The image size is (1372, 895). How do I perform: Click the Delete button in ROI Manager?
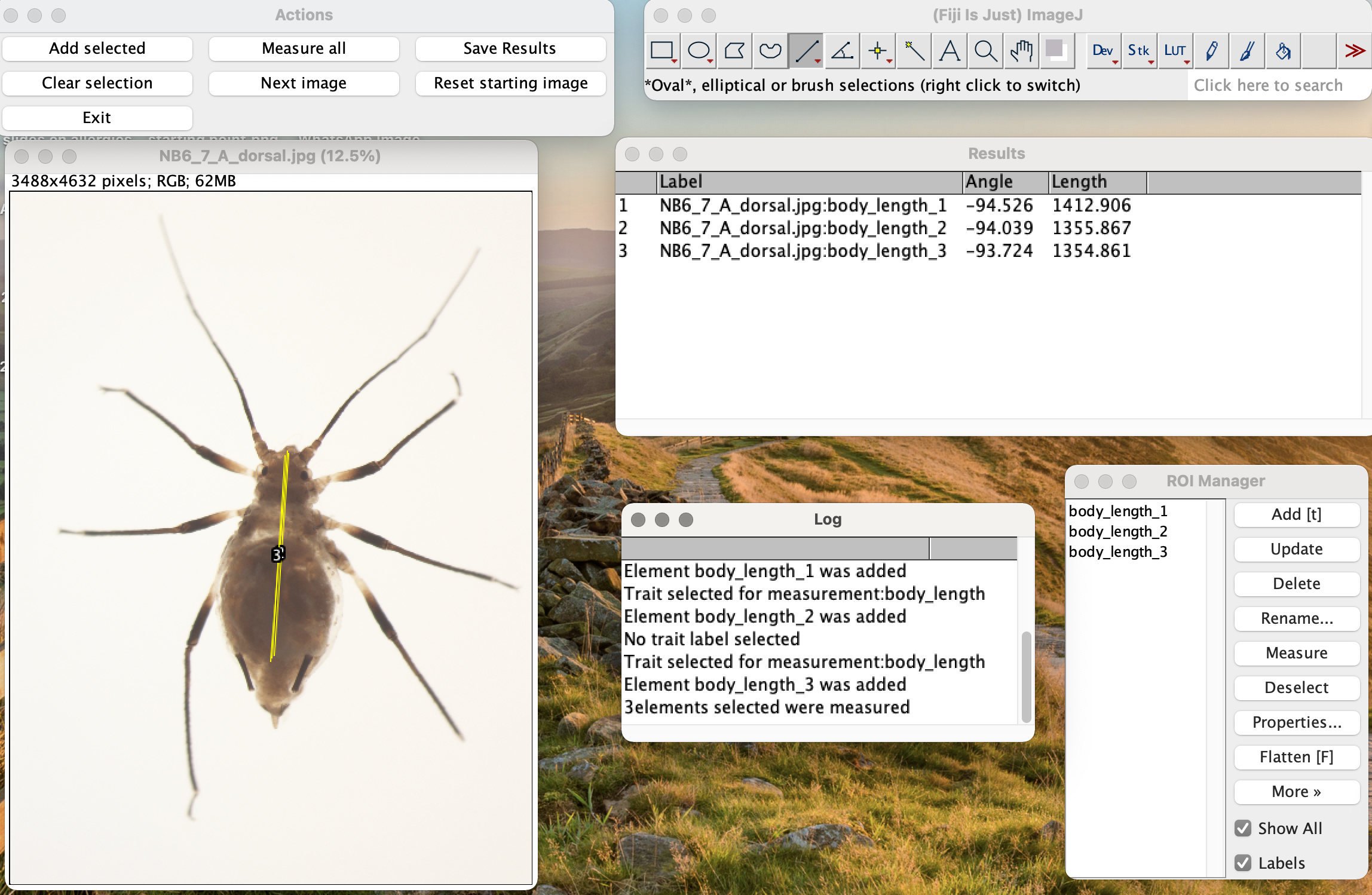point(1297,584)
